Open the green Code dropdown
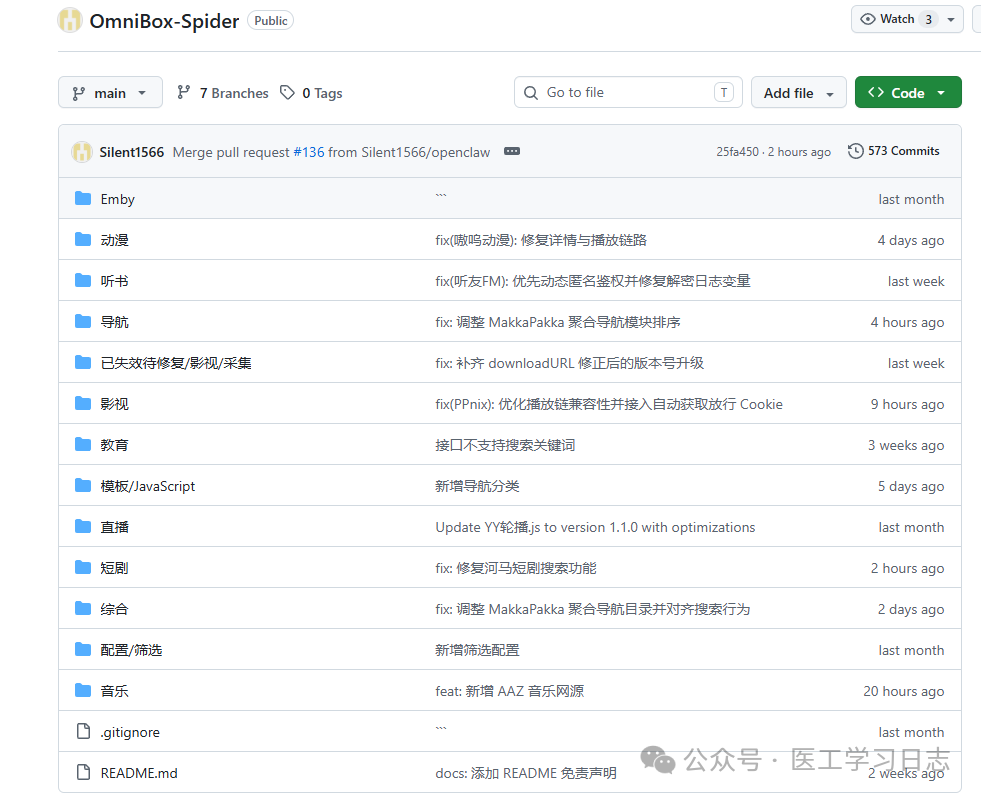Viewport: 981px width, 798px height. pyautogui.click(x=907, y=91)
